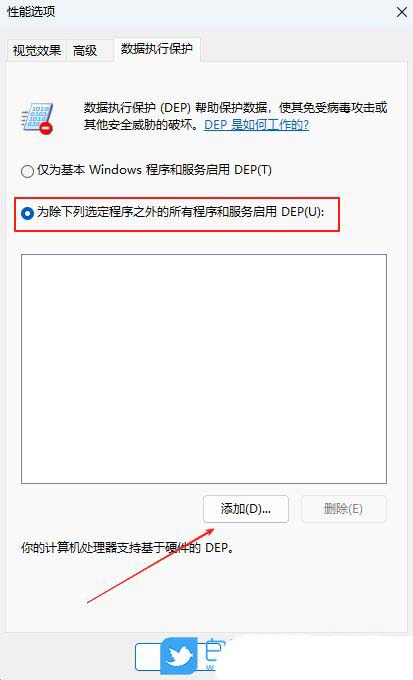
Task: Select 仅为基本 Windows 程序和服务启用 DEP radio button
Action: click(x=27, y=171)
